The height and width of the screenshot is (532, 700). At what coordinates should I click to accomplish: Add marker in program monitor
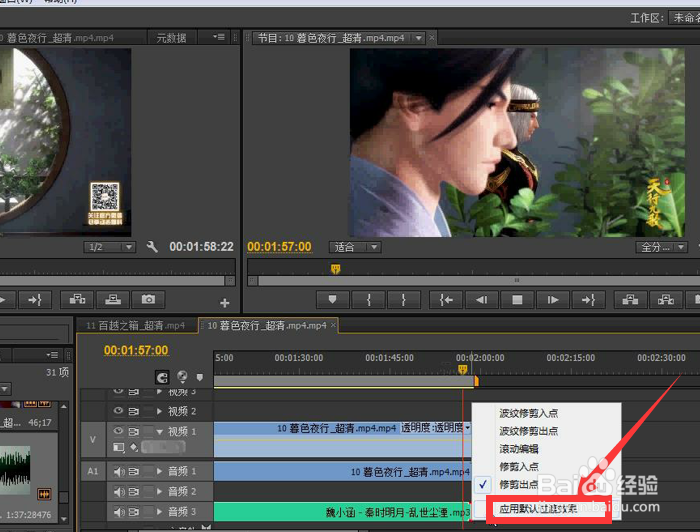(333, 300)
